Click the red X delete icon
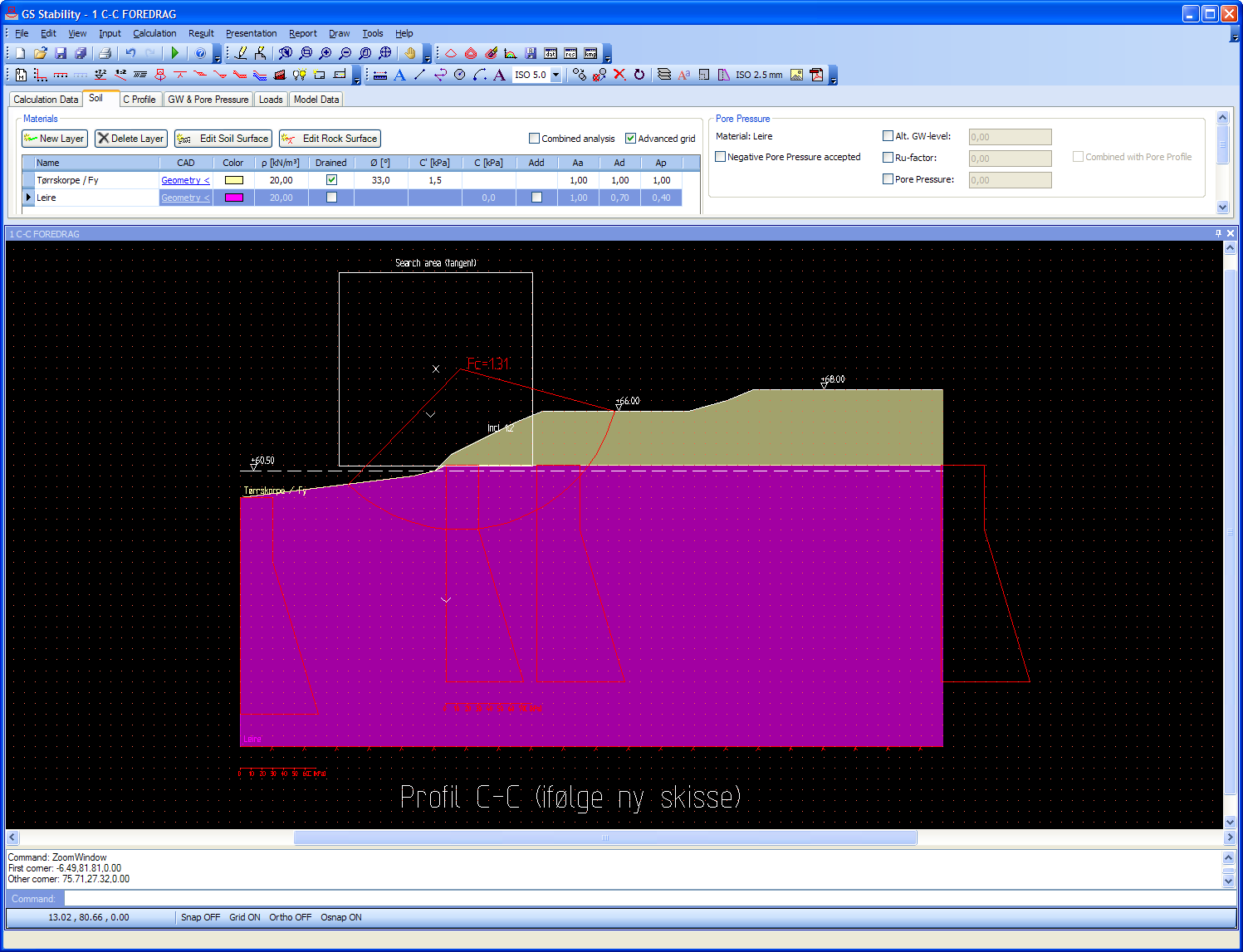The height and width of the screenshot is (952, 1243). click(619, 75)
